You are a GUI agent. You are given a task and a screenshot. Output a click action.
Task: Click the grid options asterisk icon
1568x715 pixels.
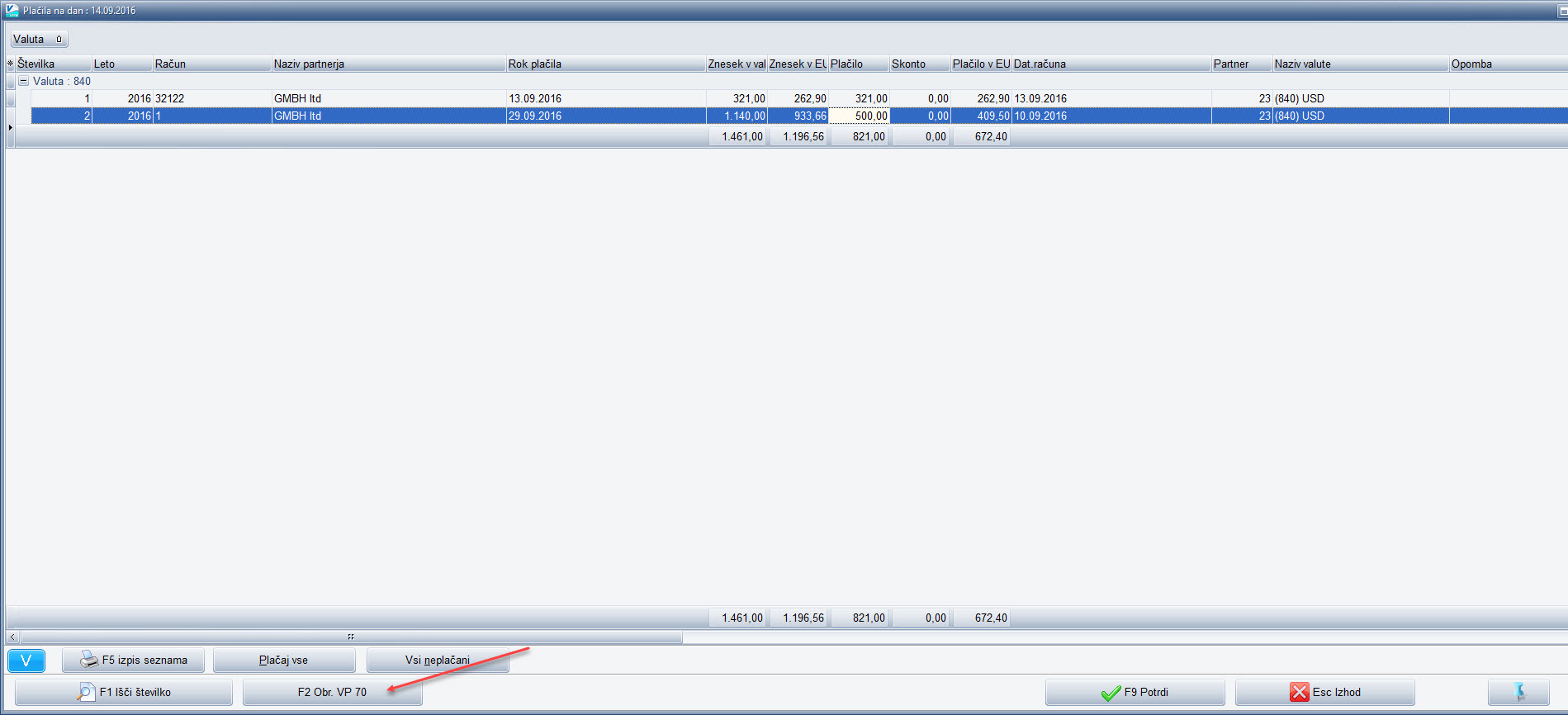click(11, 64)
